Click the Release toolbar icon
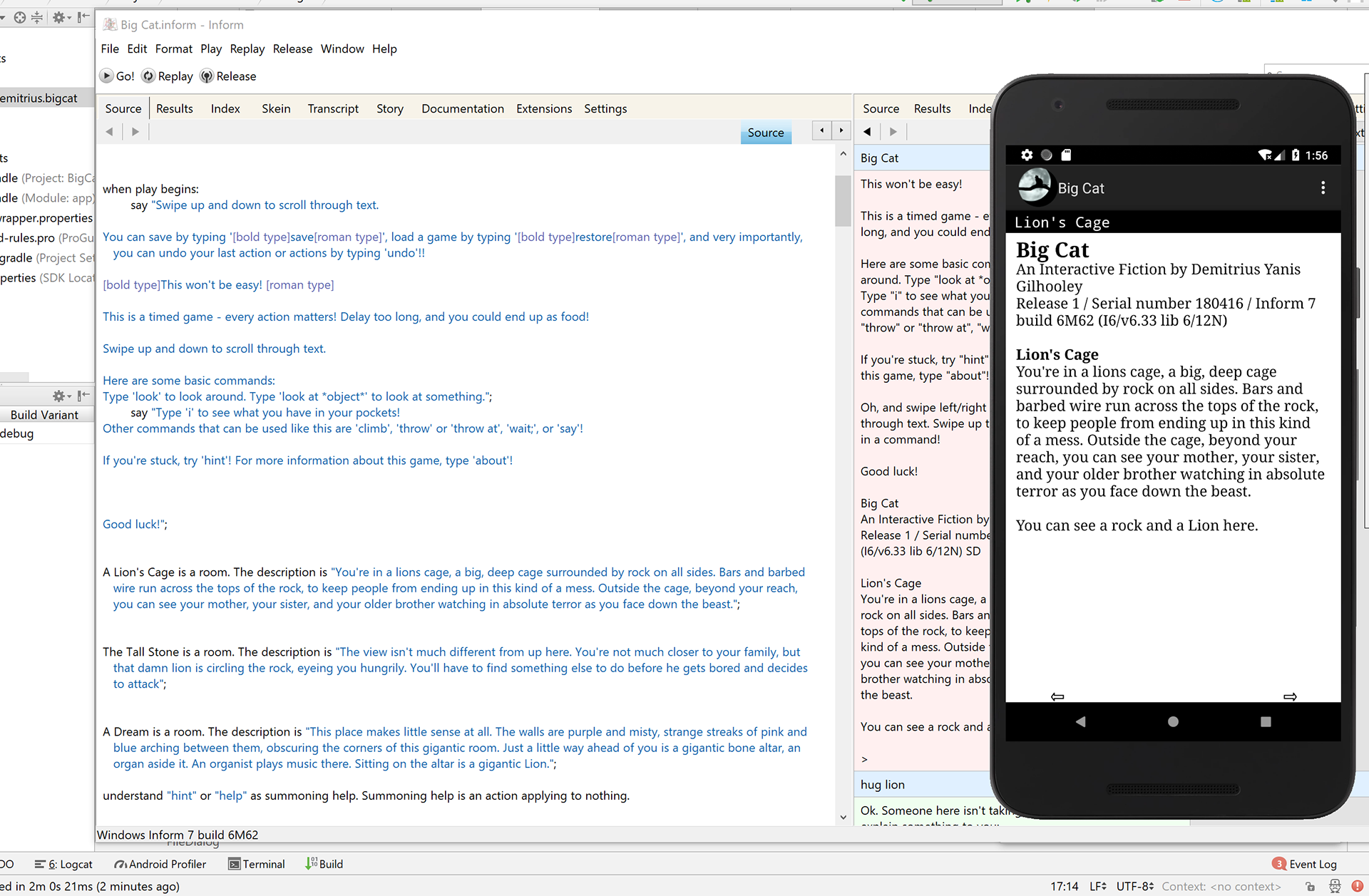1369x896 pixels. pos(207,76)
